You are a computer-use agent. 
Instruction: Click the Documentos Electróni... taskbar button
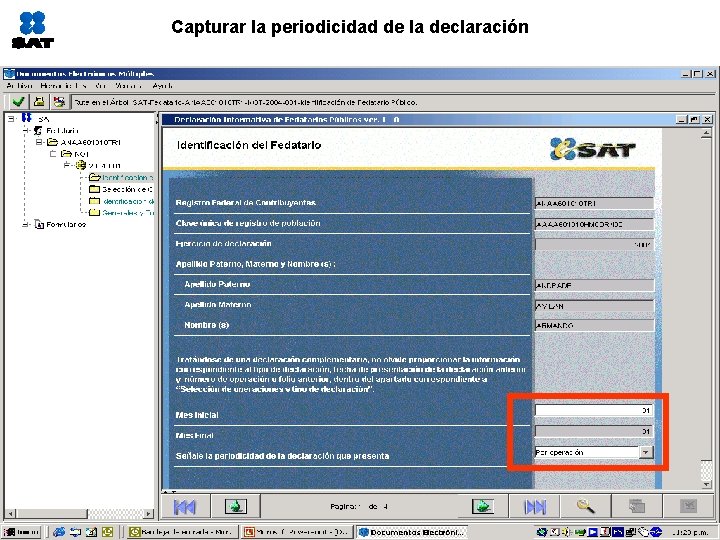point(412,532)
